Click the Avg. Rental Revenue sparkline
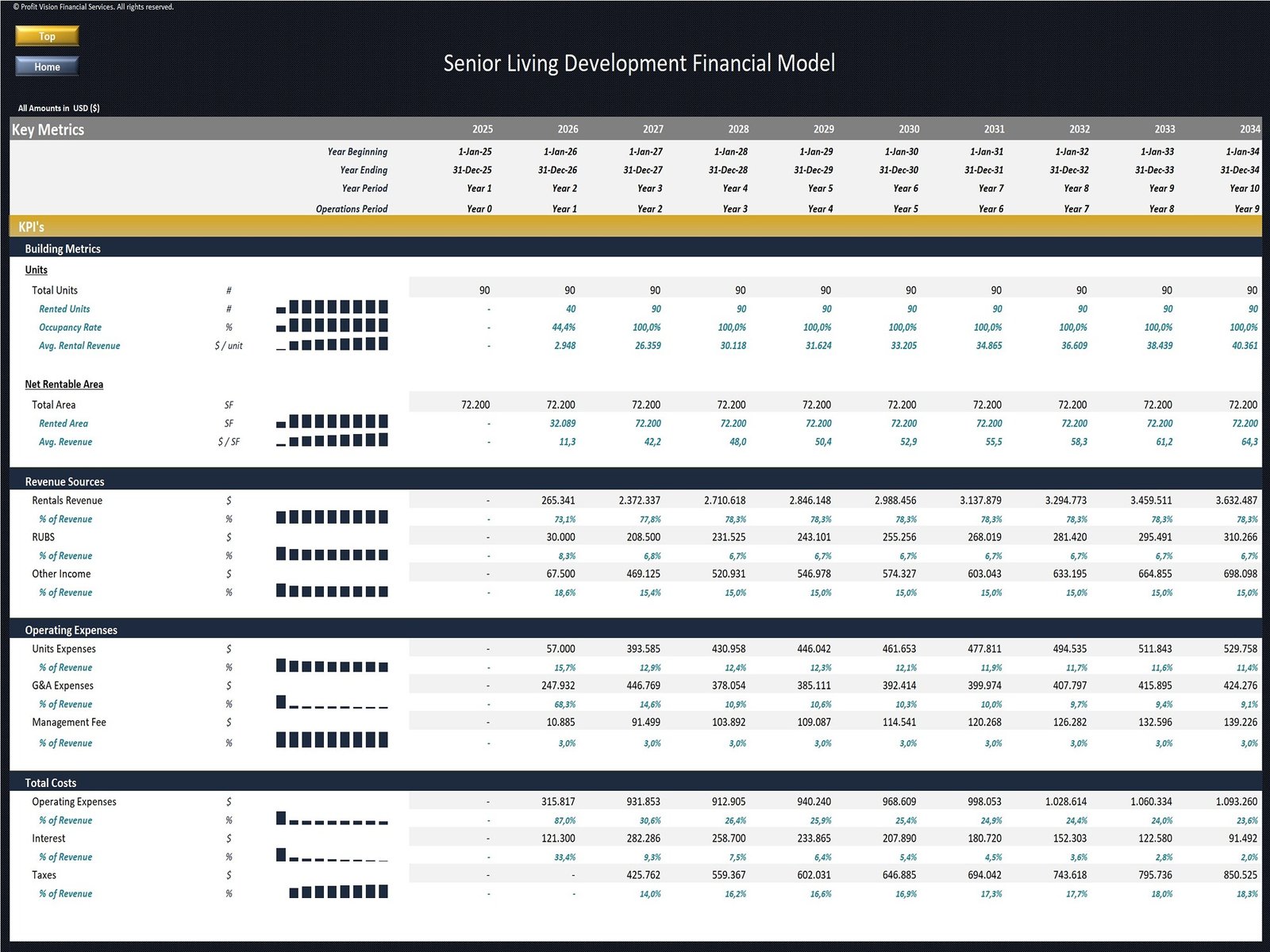This screenshot has height=952, width=1270. 332,344
